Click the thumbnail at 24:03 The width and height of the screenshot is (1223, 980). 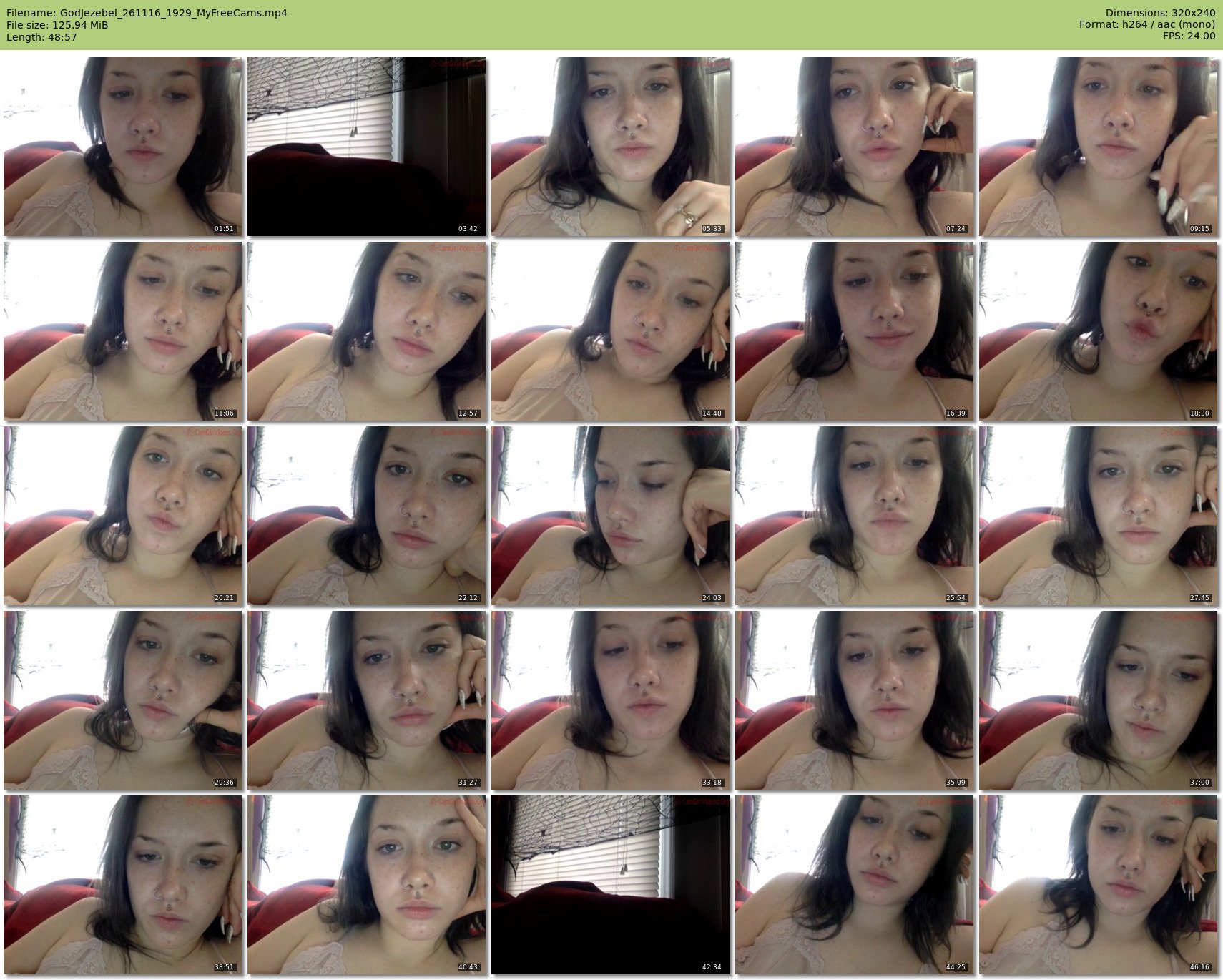click(x=610, y=516)
